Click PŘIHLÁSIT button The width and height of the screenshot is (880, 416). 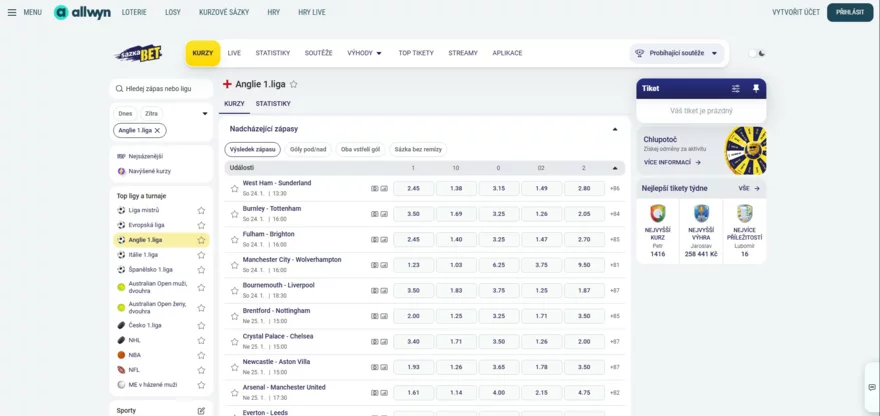(850, 12)
